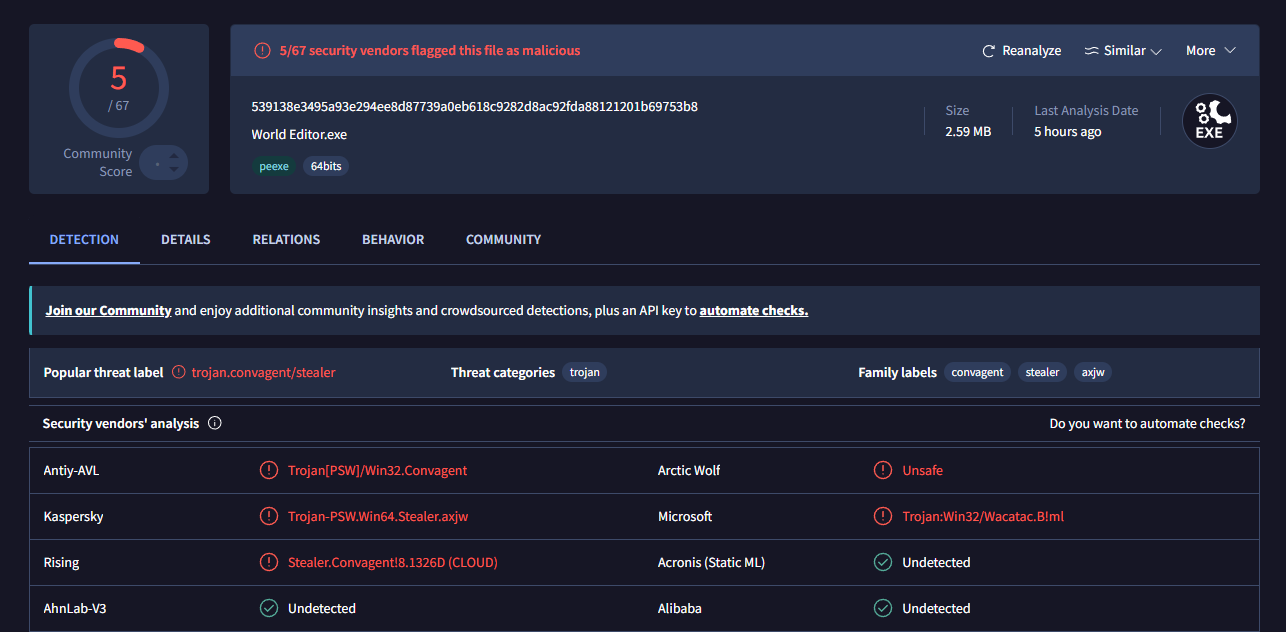Click the Arctic Wolf Unsafe alert icon
Screen dimensions: 1286x632
[882, 470]
